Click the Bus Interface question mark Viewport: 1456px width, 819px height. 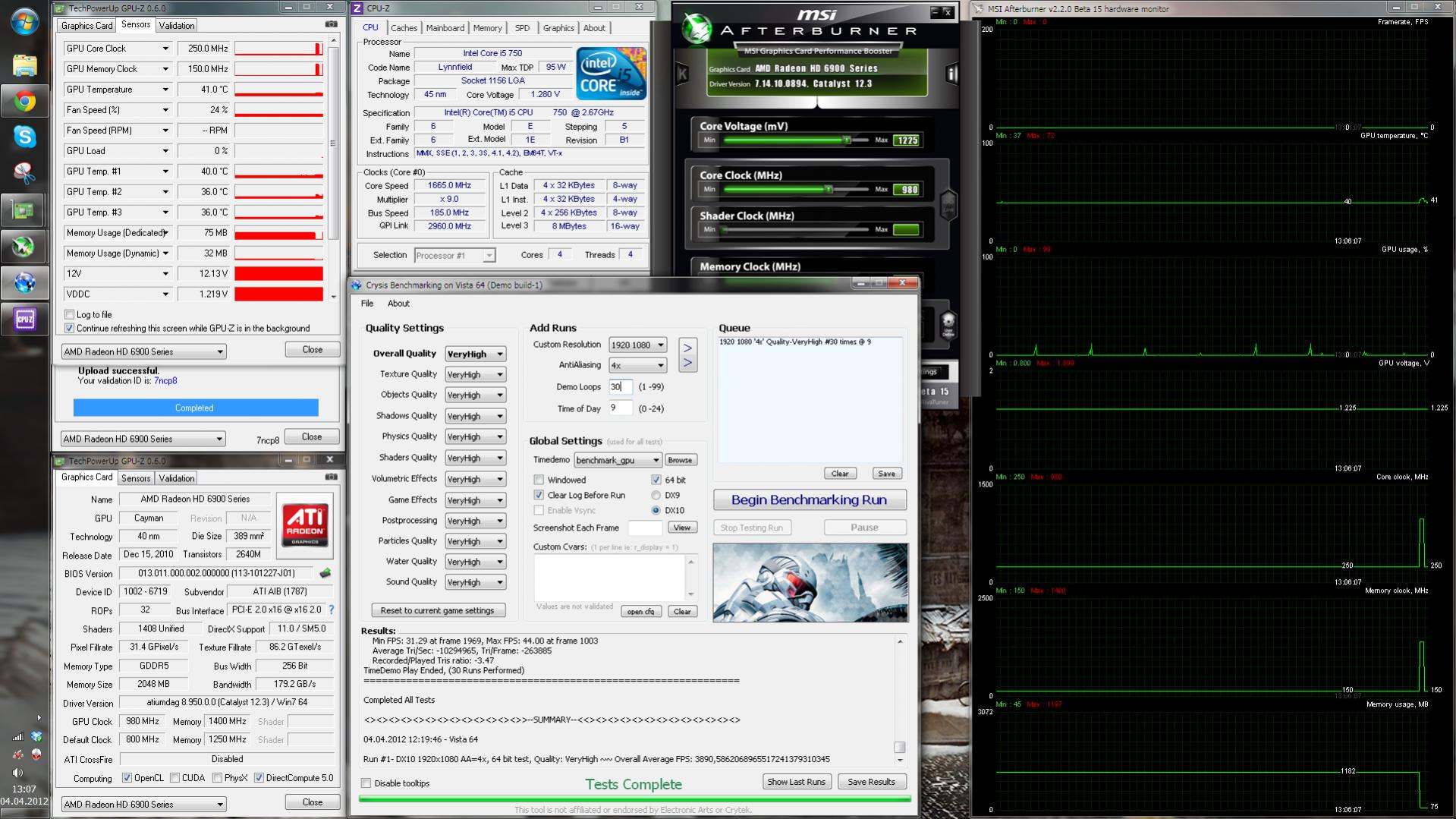tap(331, 610)
